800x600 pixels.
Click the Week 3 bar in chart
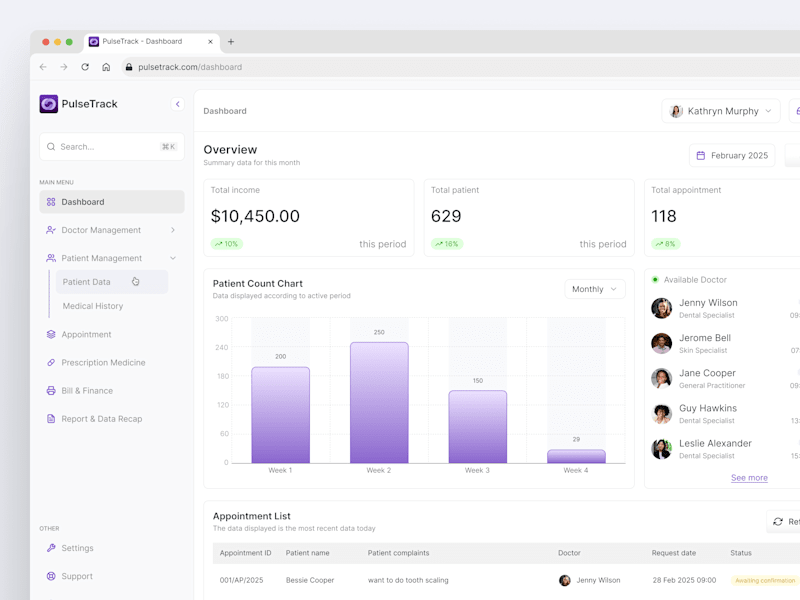tap(478, 427)
